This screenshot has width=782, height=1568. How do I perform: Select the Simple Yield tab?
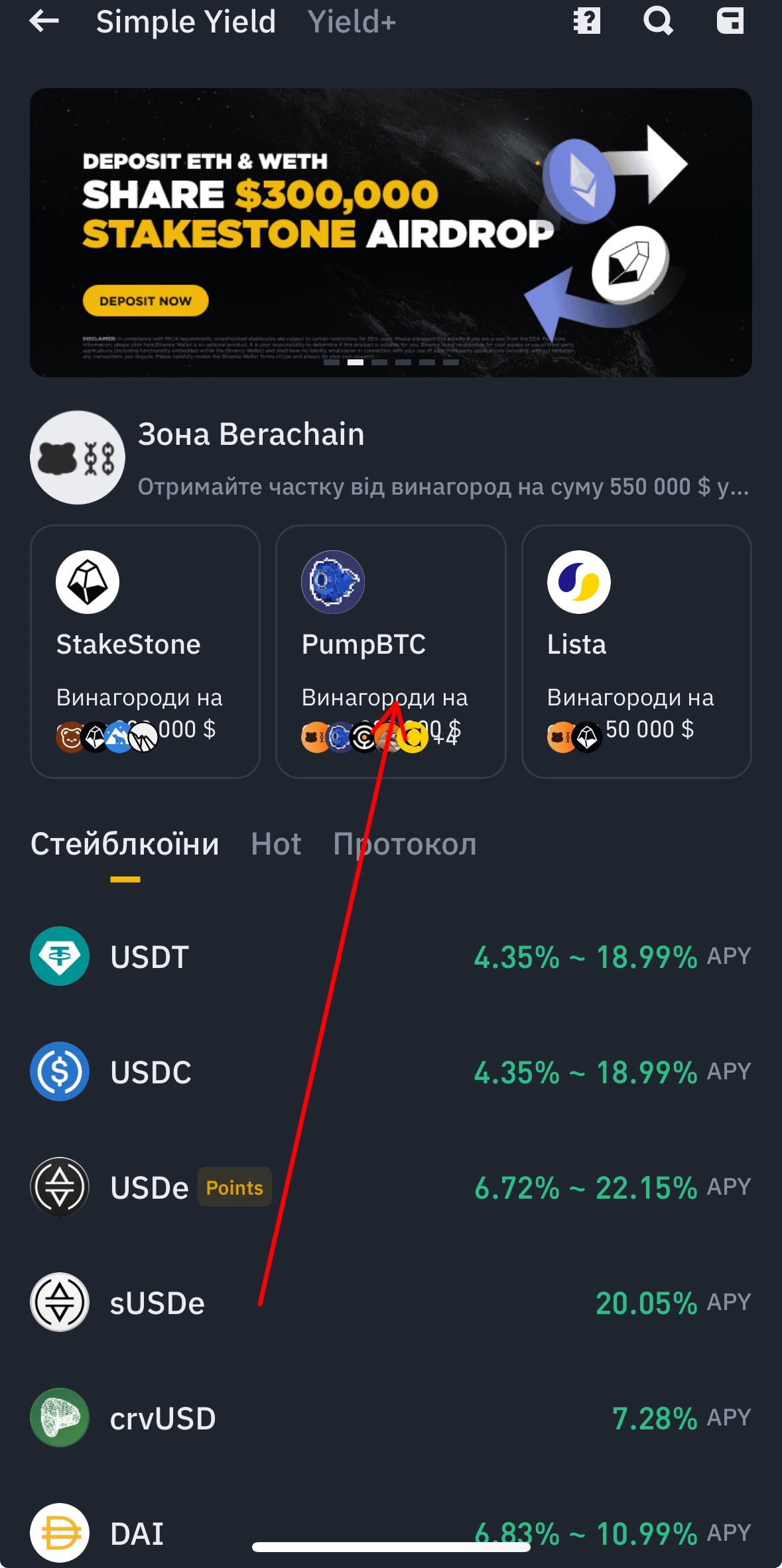(186, 22)
